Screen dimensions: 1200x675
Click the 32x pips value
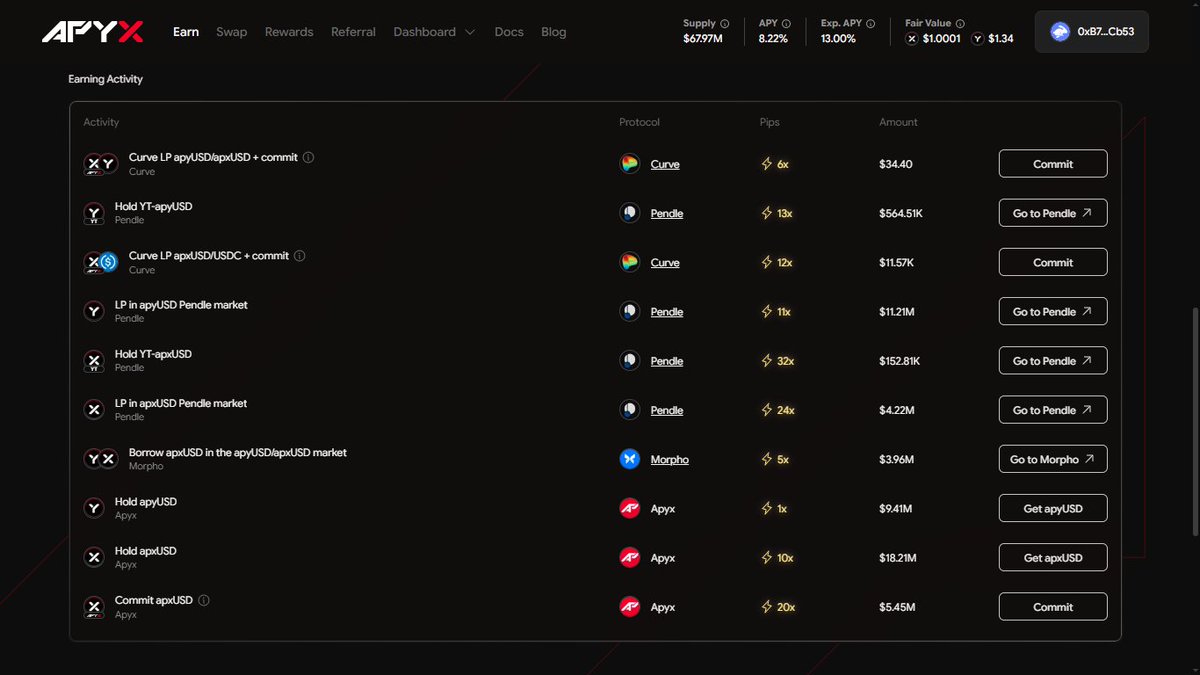[x=785, y=361]
